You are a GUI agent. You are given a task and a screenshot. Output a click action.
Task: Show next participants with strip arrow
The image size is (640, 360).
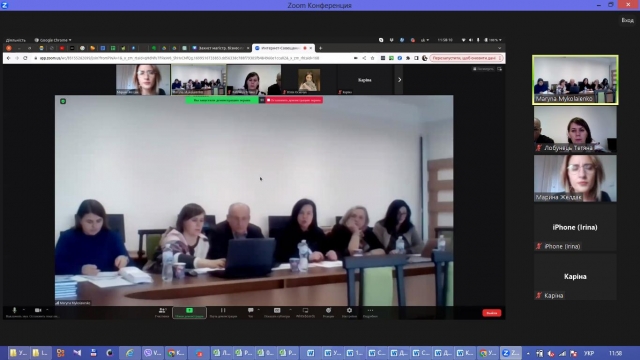click(x=399, y=80)
